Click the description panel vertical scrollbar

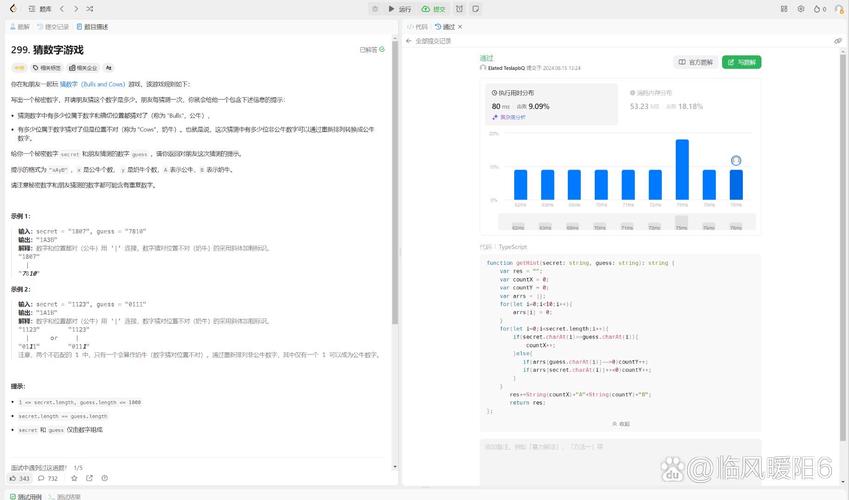click(395, 181)
